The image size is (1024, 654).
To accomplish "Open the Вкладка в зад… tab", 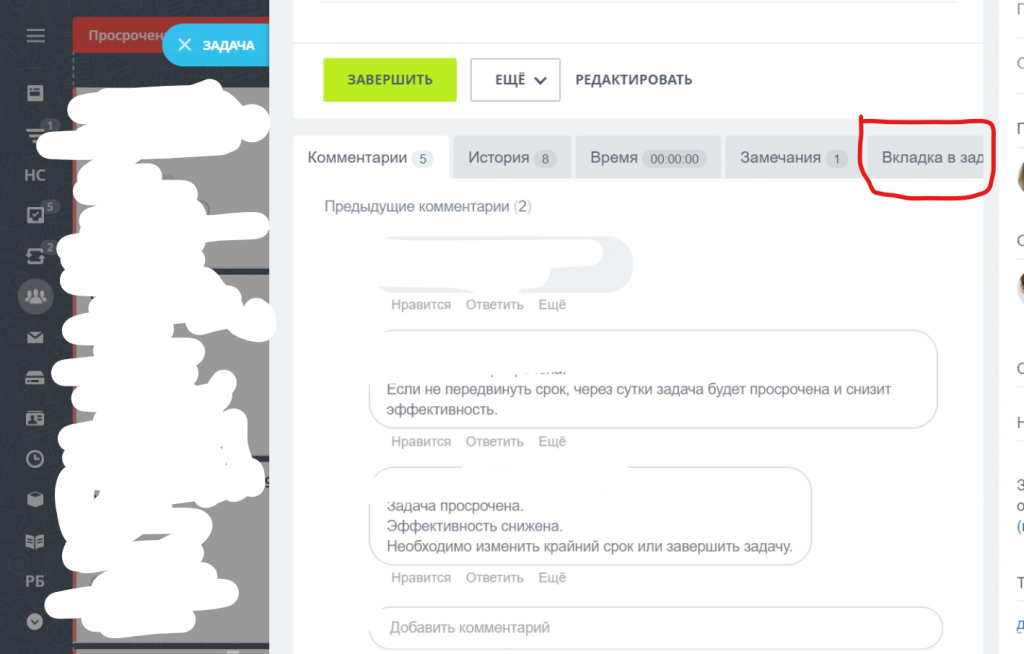I will pos(925,157).
